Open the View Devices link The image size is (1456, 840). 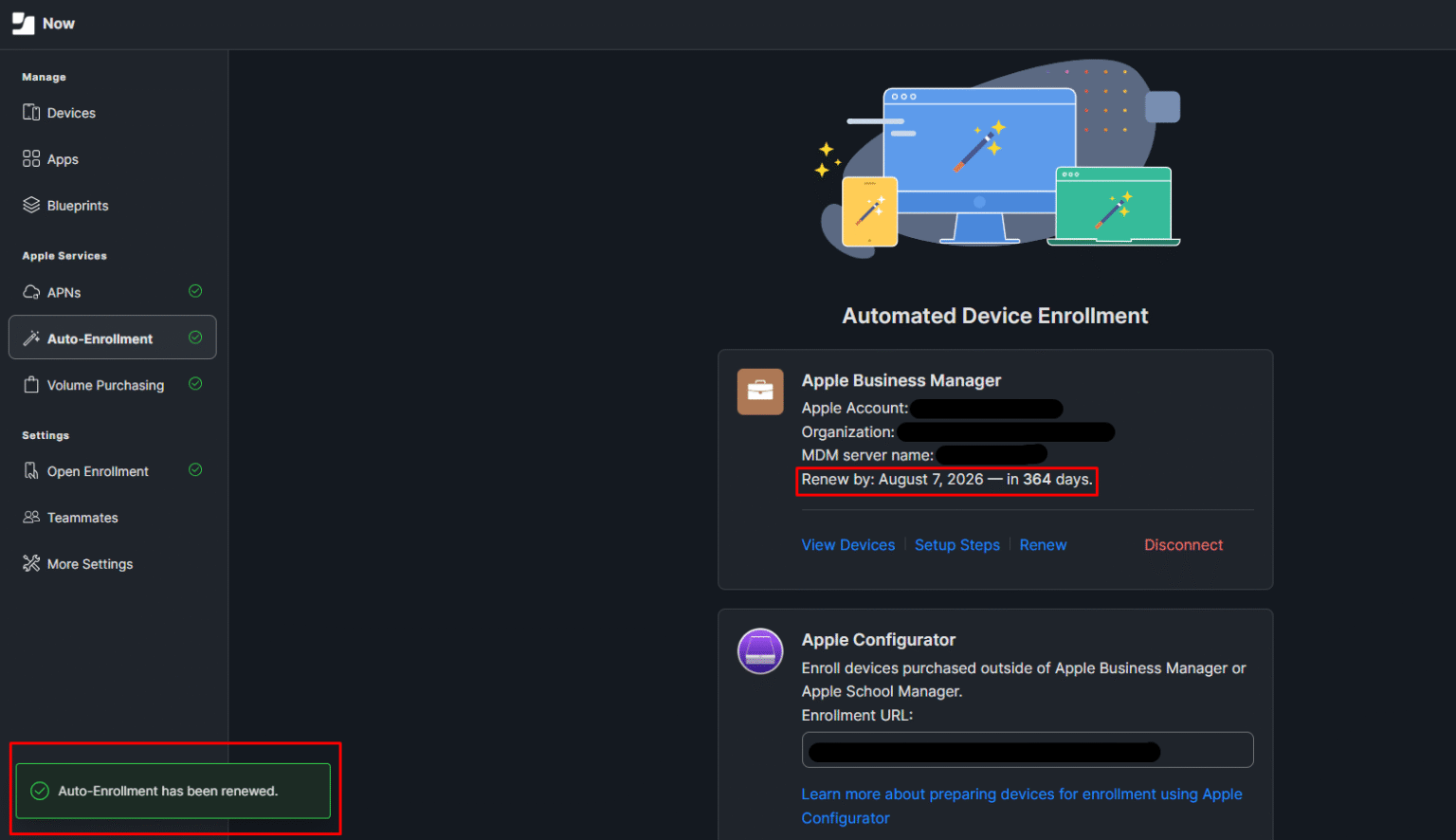(x=847, y=544)
